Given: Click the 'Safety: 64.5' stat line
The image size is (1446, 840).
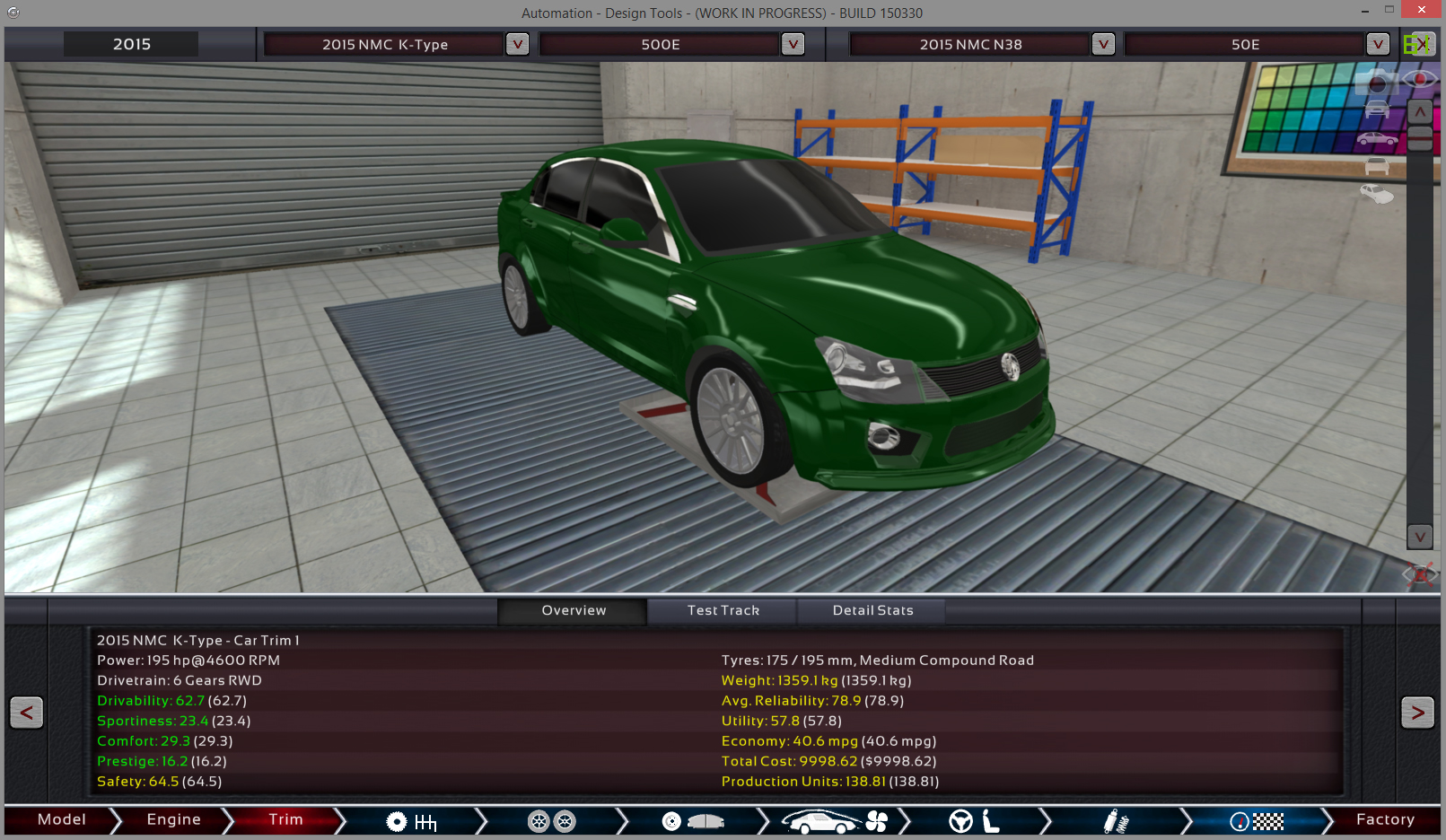Looking at the screenshot, I should [x=159, y=782].
